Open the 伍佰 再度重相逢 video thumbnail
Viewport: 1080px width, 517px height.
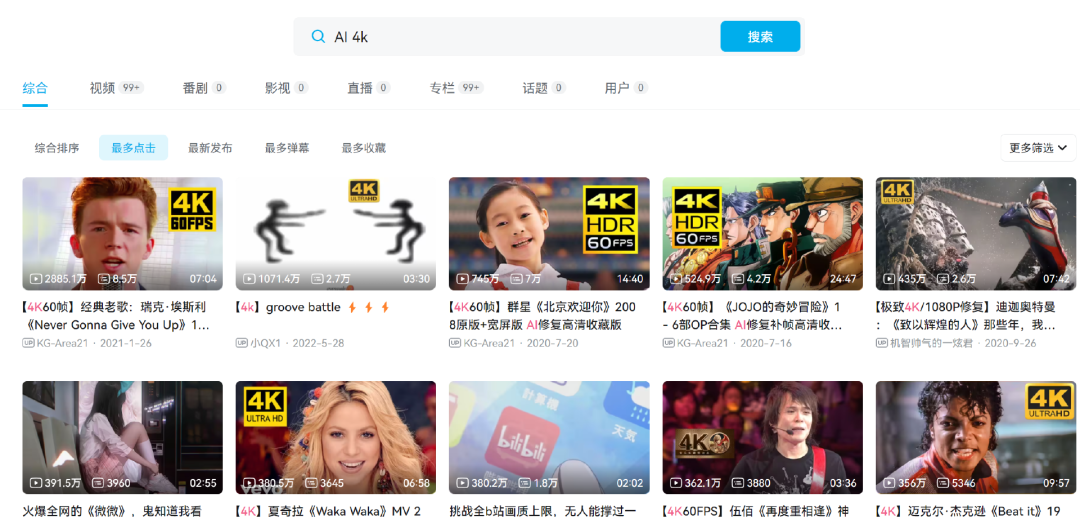[762, 437]
